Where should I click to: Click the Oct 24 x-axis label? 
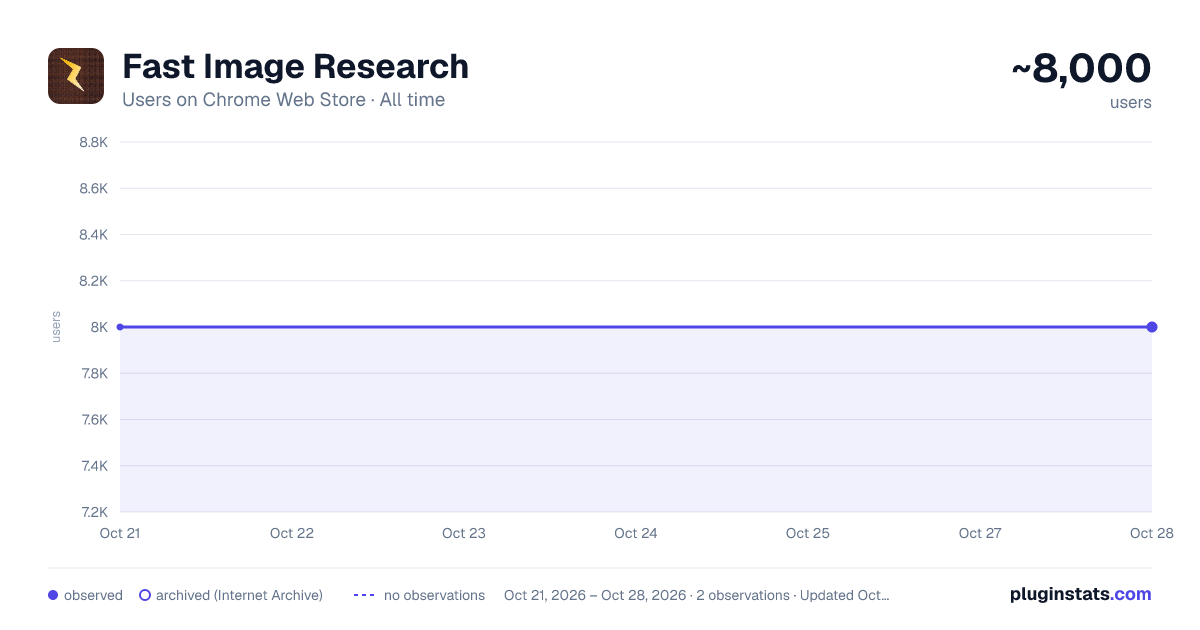pyautogui.click(x=636, y=533)
